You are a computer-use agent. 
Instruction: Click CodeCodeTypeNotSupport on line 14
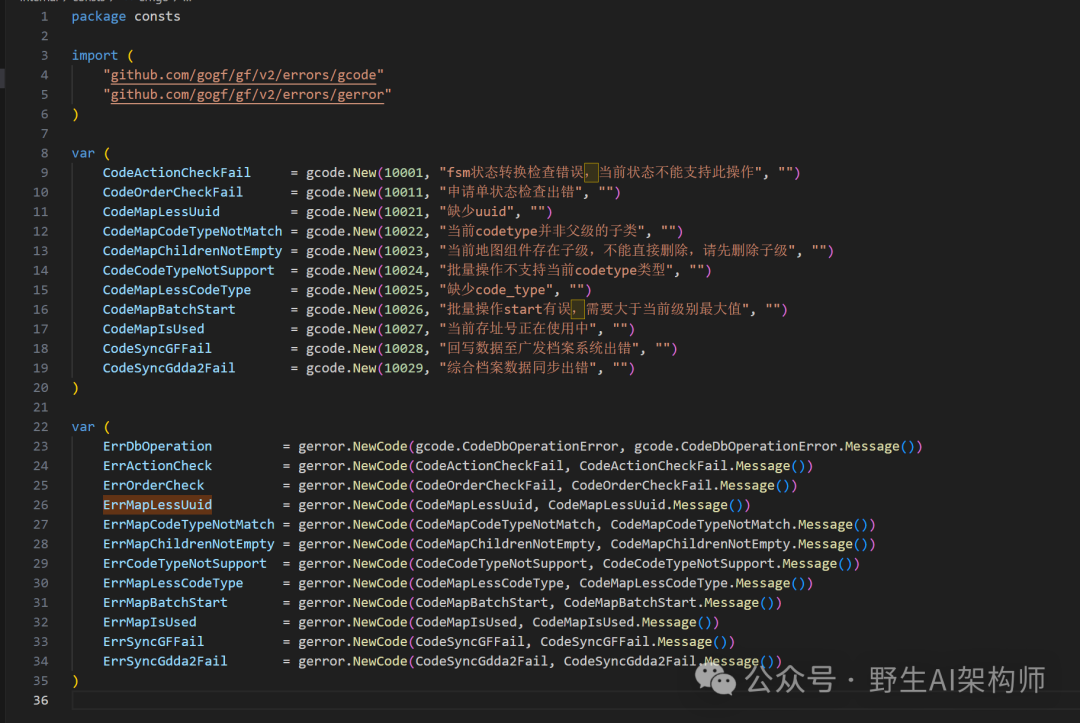click(188, 271)
